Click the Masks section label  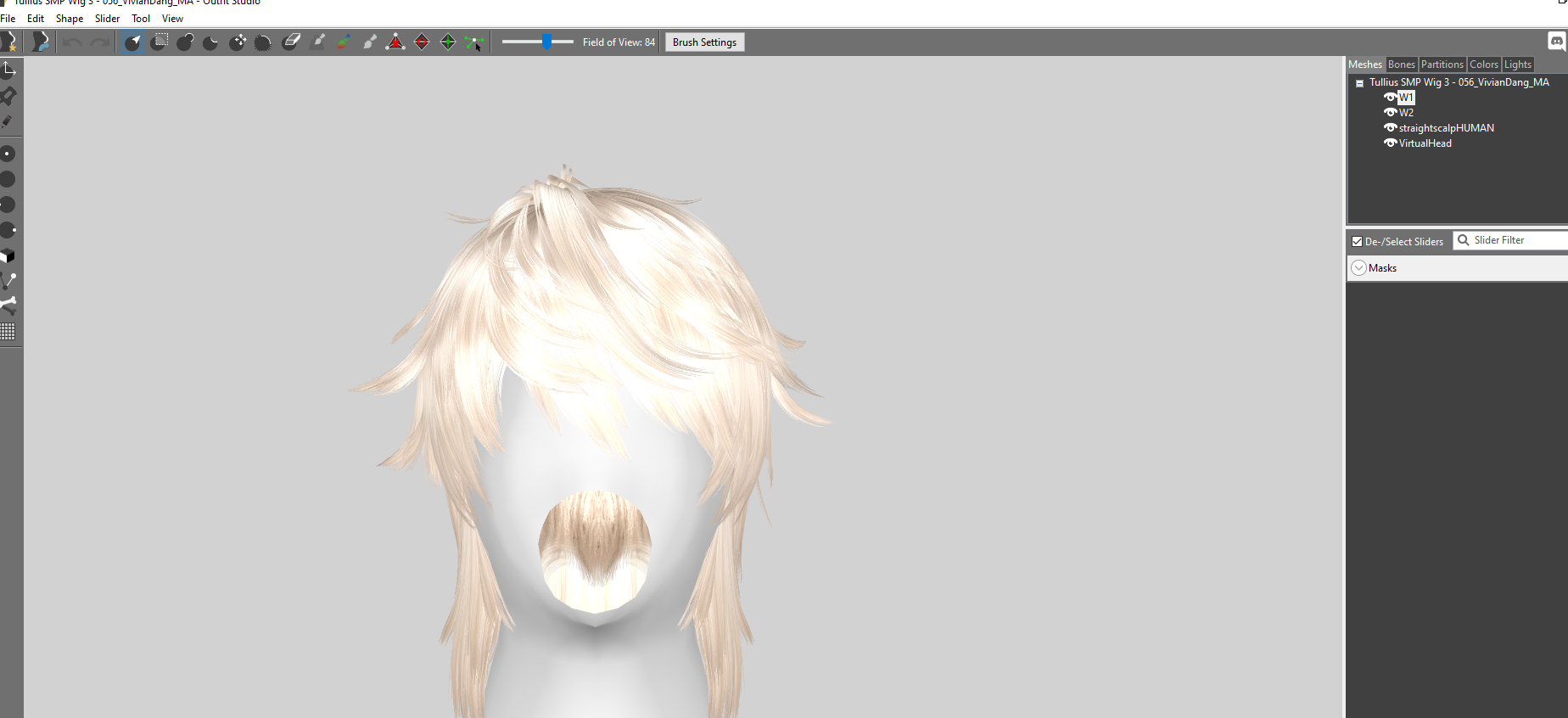[1382, 268]
